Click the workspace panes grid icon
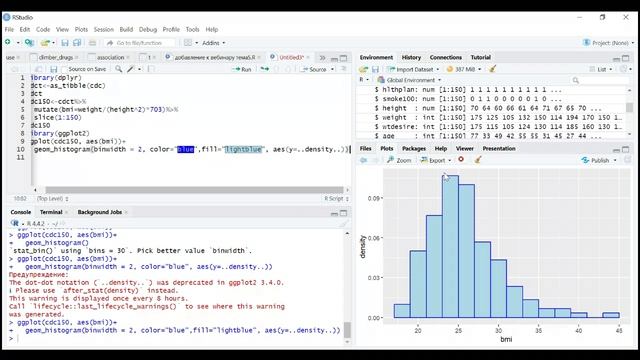 (188, 42)
